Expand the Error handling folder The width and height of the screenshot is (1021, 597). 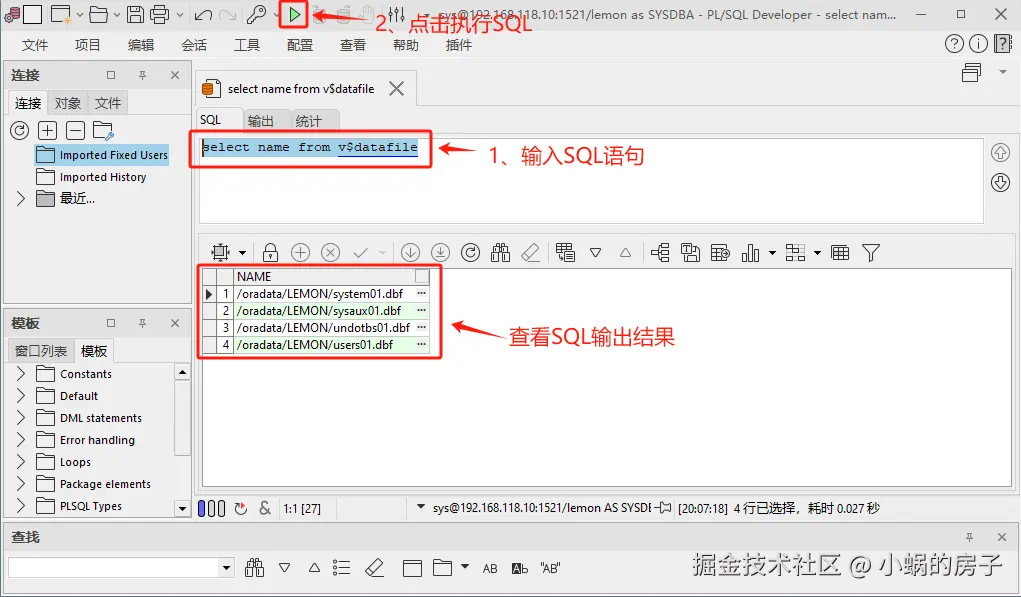coord(20,440)
